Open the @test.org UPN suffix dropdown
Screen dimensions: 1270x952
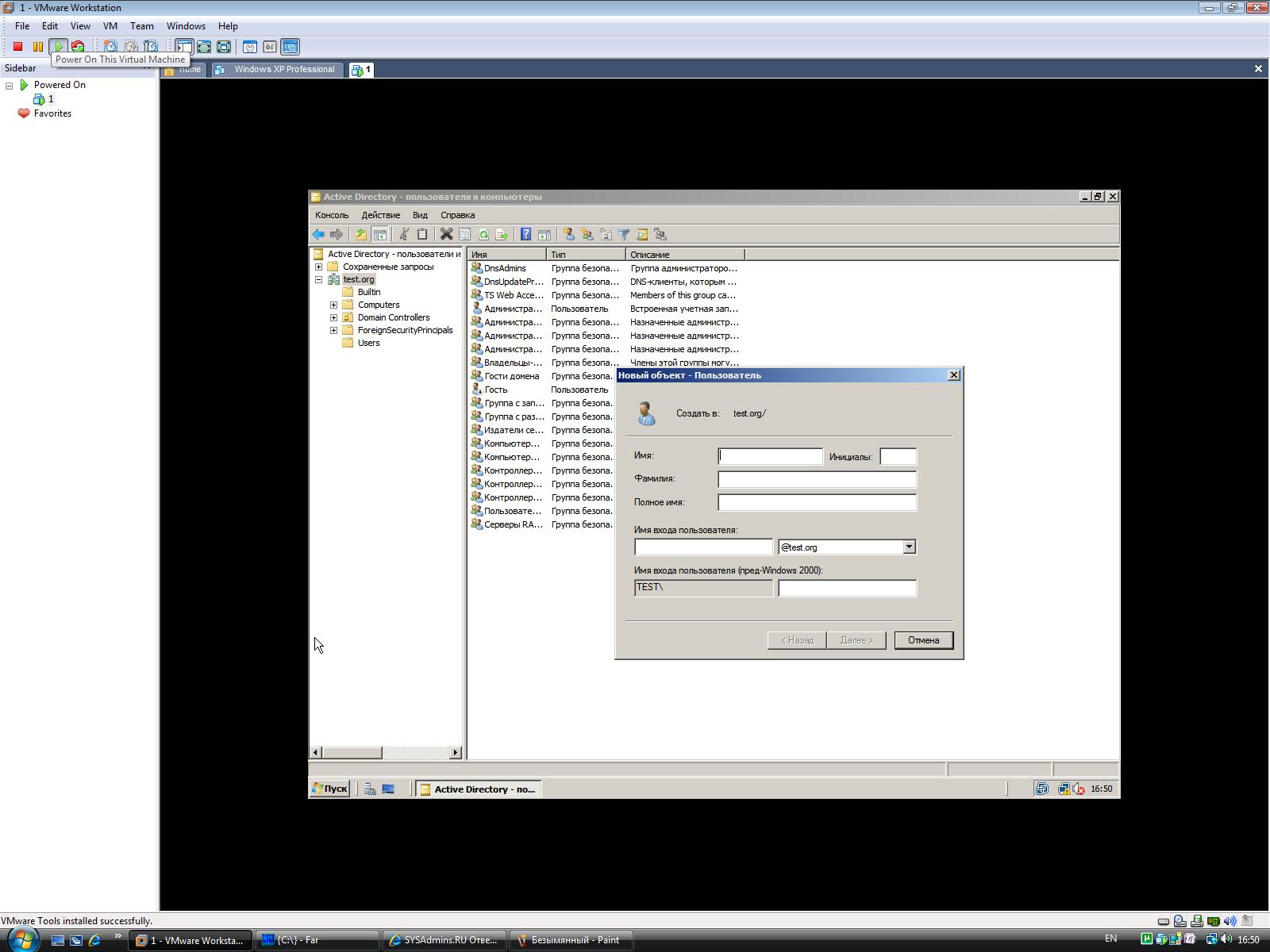[909, 547]
